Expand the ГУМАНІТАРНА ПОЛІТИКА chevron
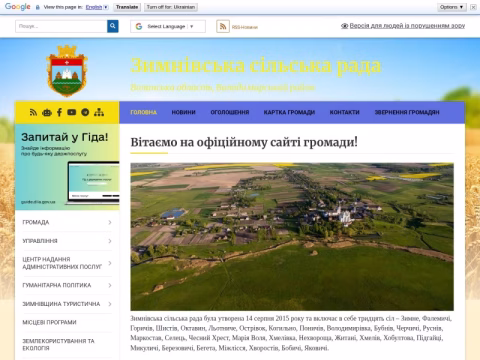Viewport: 480px width, 360px height. [110, 285]
